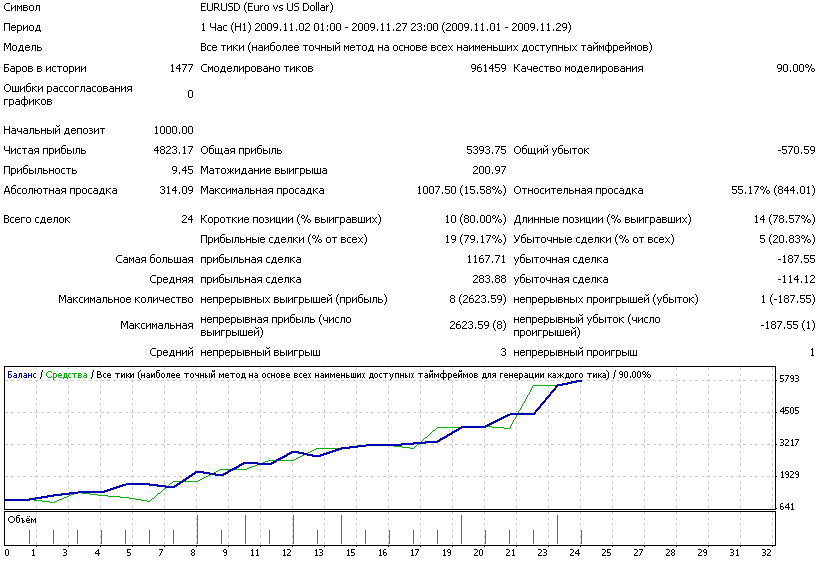Click the Чистая прибыль value 4823.17
821x562 pixels.
point(173,150)
